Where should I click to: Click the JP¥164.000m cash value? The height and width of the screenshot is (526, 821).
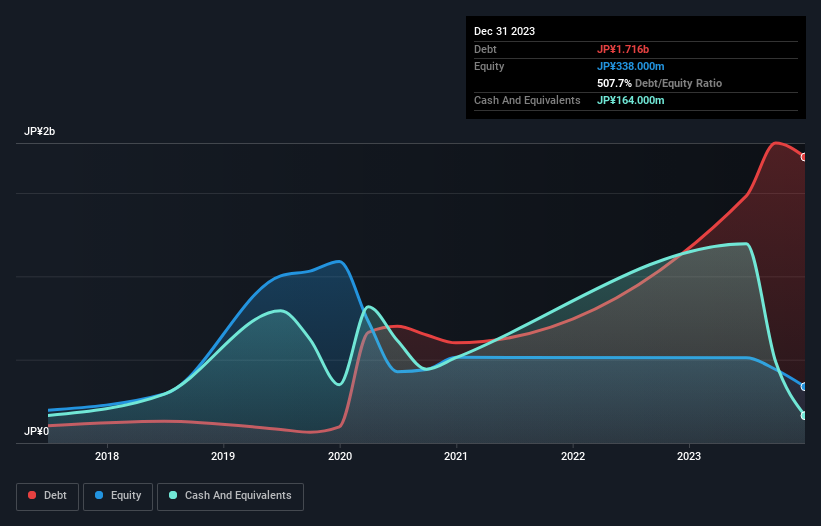click(x=630, y=100)
